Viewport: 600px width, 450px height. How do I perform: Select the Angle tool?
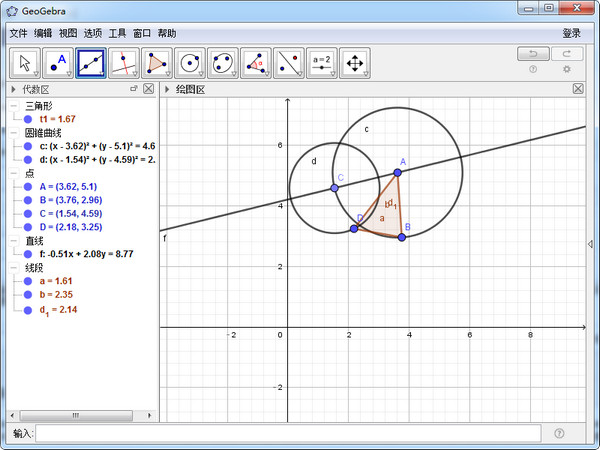(256, 64)
